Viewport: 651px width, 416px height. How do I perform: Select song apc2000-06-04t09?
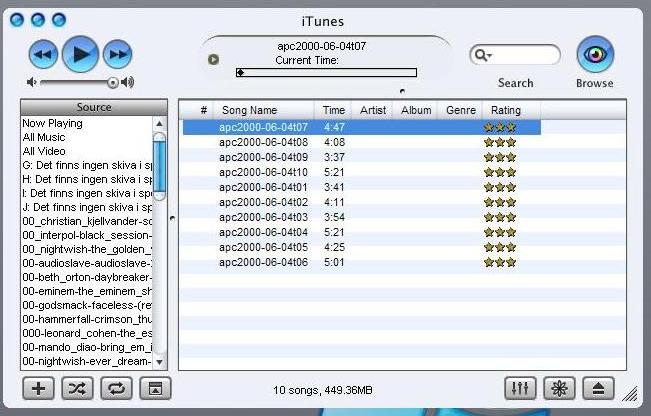[x=362, y=157]
